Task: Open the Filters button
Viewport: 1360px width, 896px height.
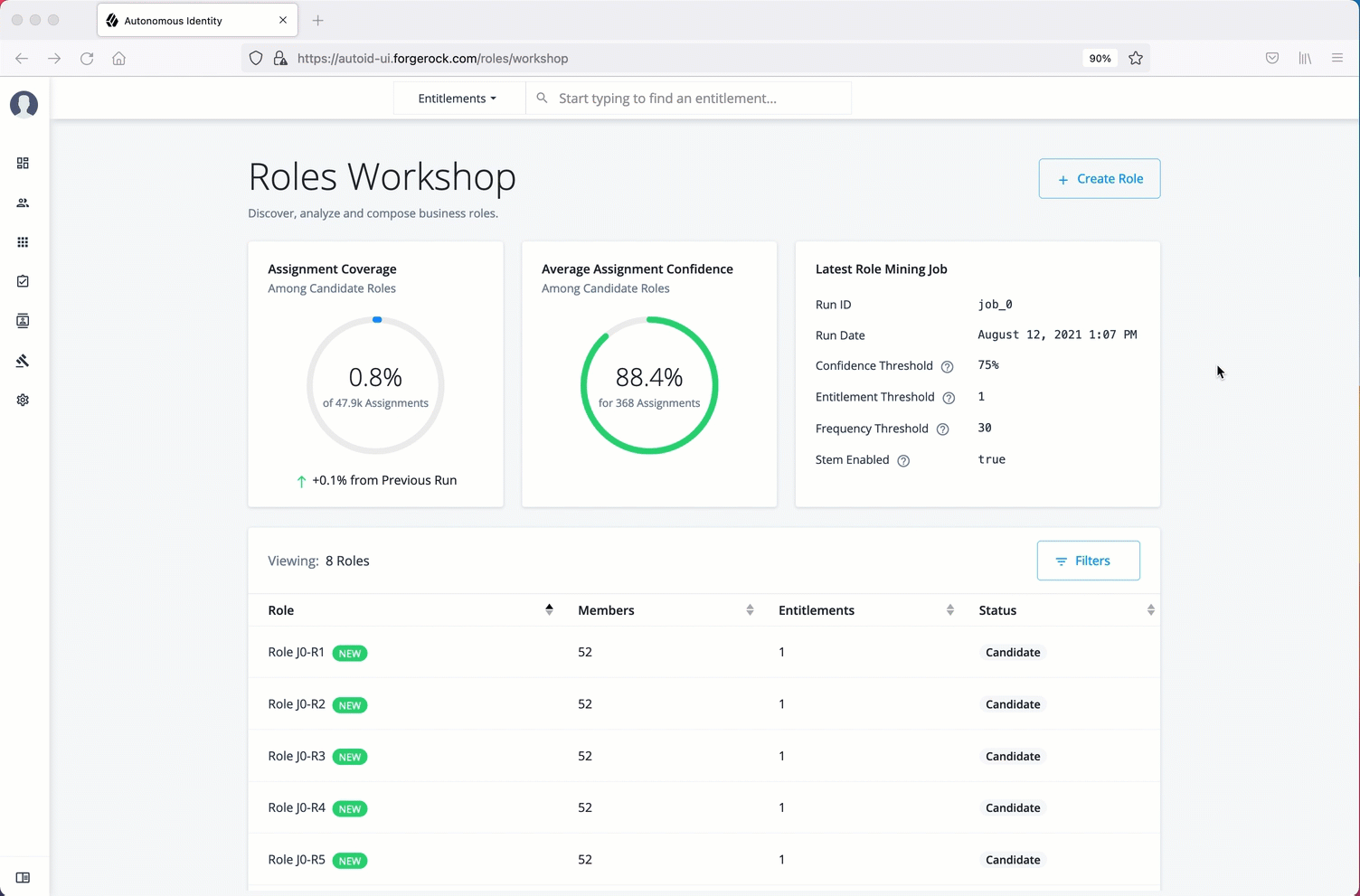Action: point(1088,561)
